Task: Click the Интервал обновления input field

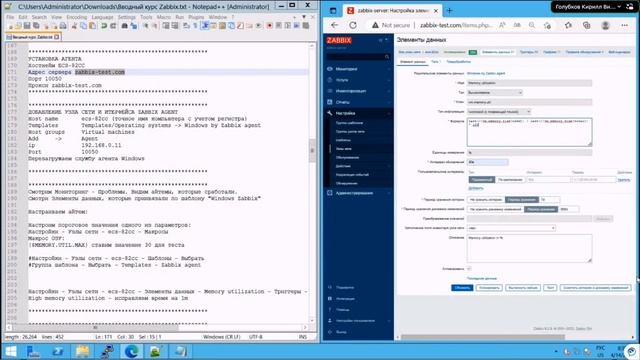Action: 488,162
